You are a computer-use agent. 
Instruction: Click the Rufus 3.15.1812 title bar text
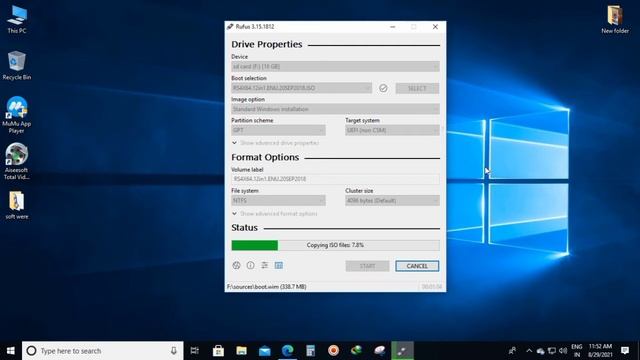(x=255, y=27)
